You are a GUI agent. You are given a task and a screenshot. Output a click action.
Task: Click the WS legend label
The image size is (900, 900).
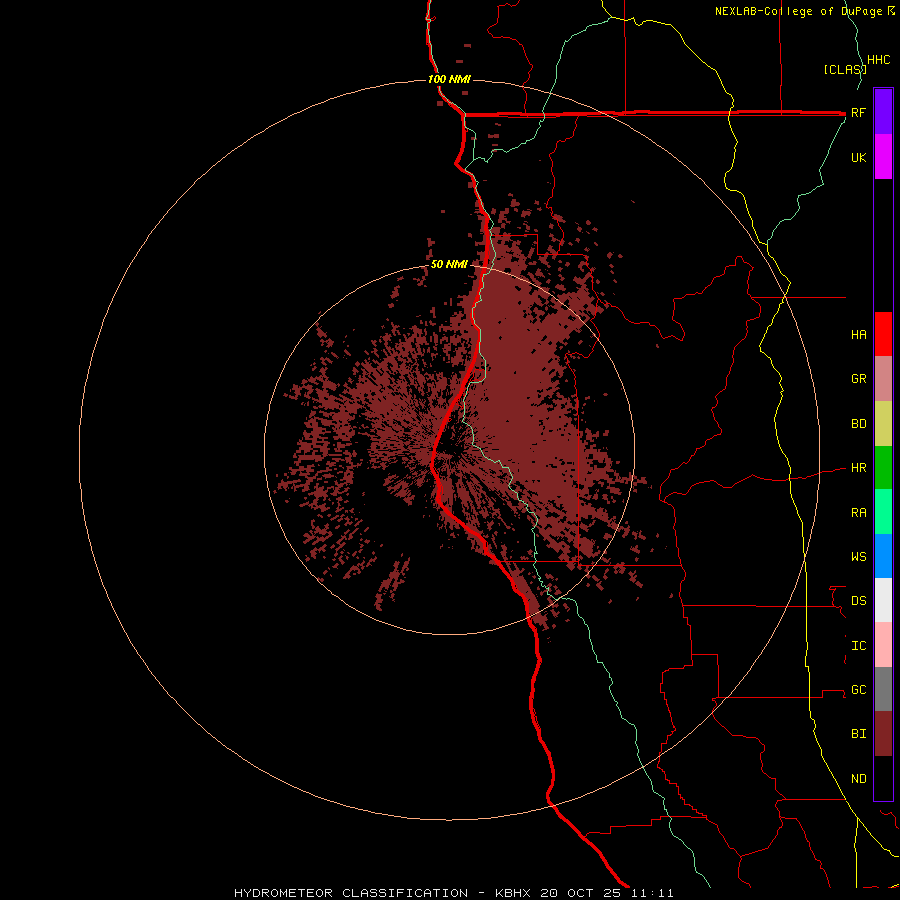tap(858, 557)
